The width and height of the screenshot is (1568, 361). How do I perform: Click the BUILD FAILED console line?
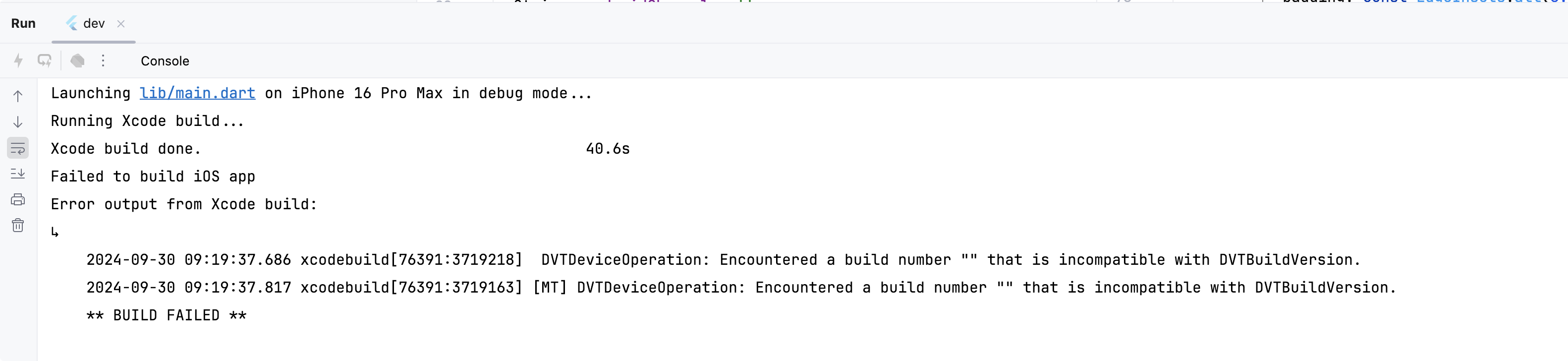pos(166,315)
